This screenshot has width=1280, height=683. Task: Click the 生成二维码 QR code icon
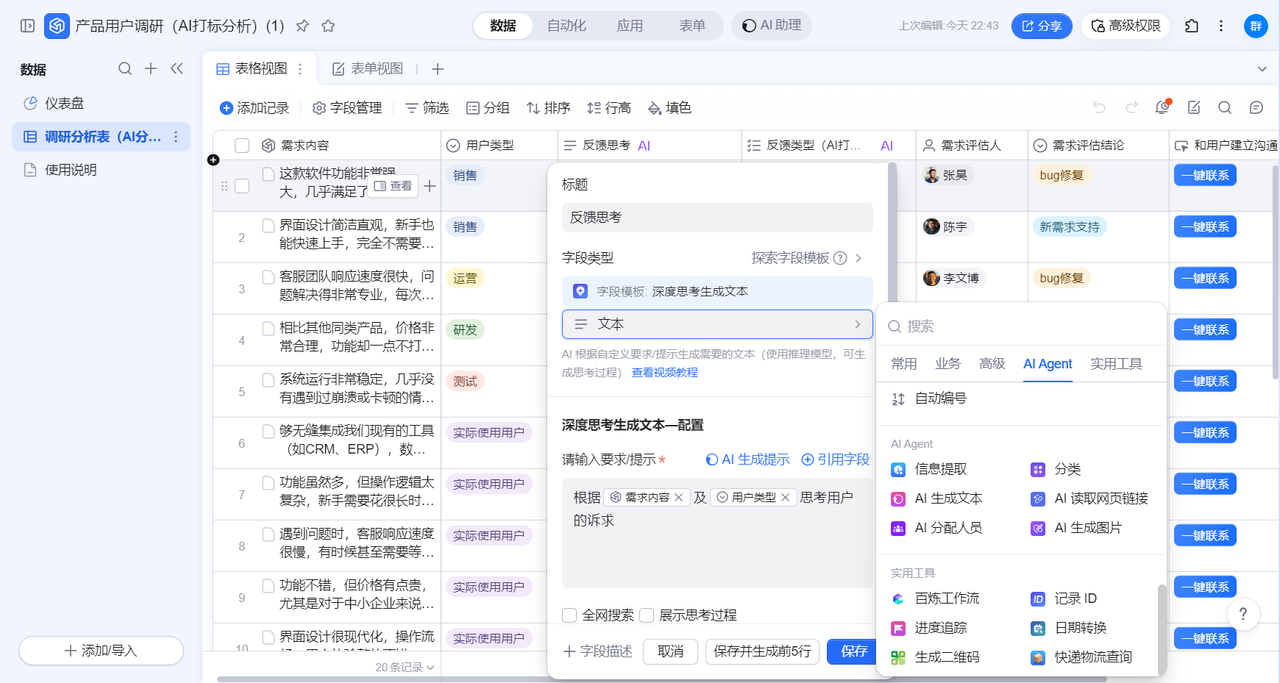point(898,657)
